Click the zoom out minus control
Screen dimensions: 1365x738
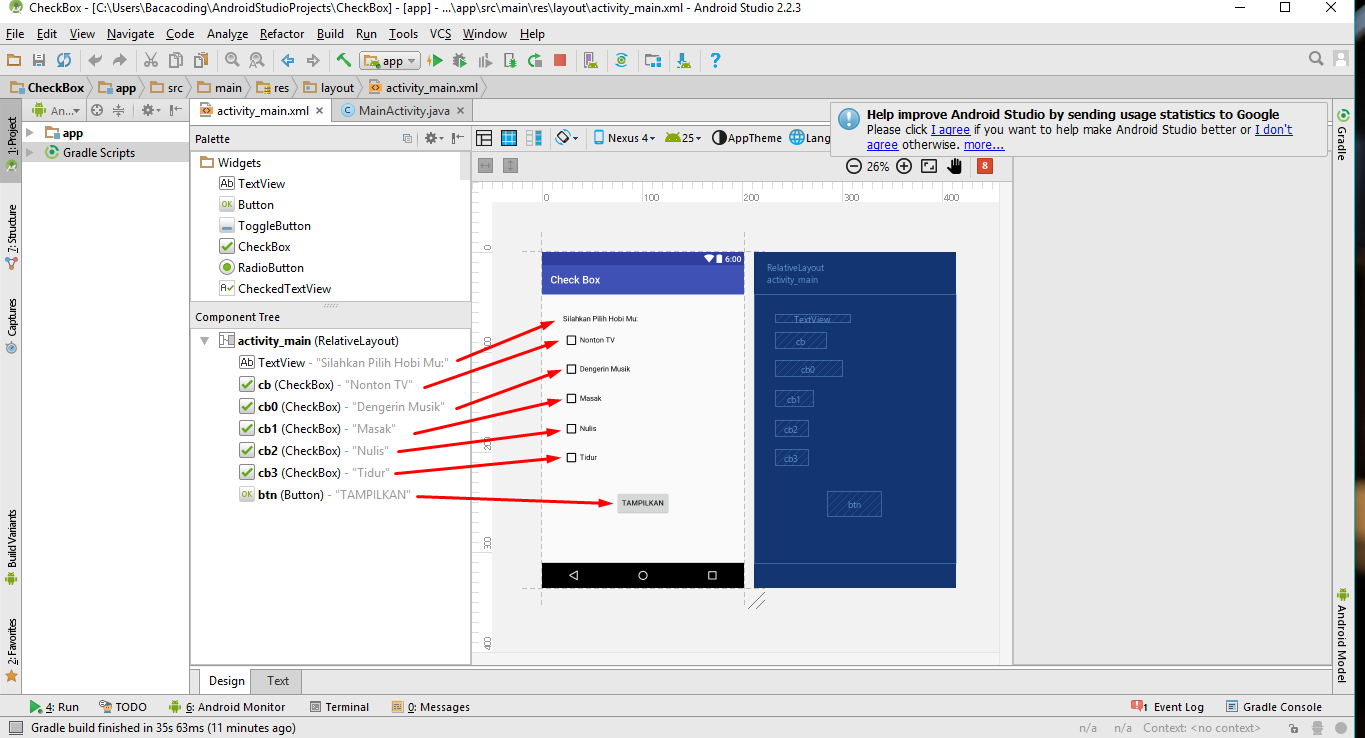tap(855, 166)
